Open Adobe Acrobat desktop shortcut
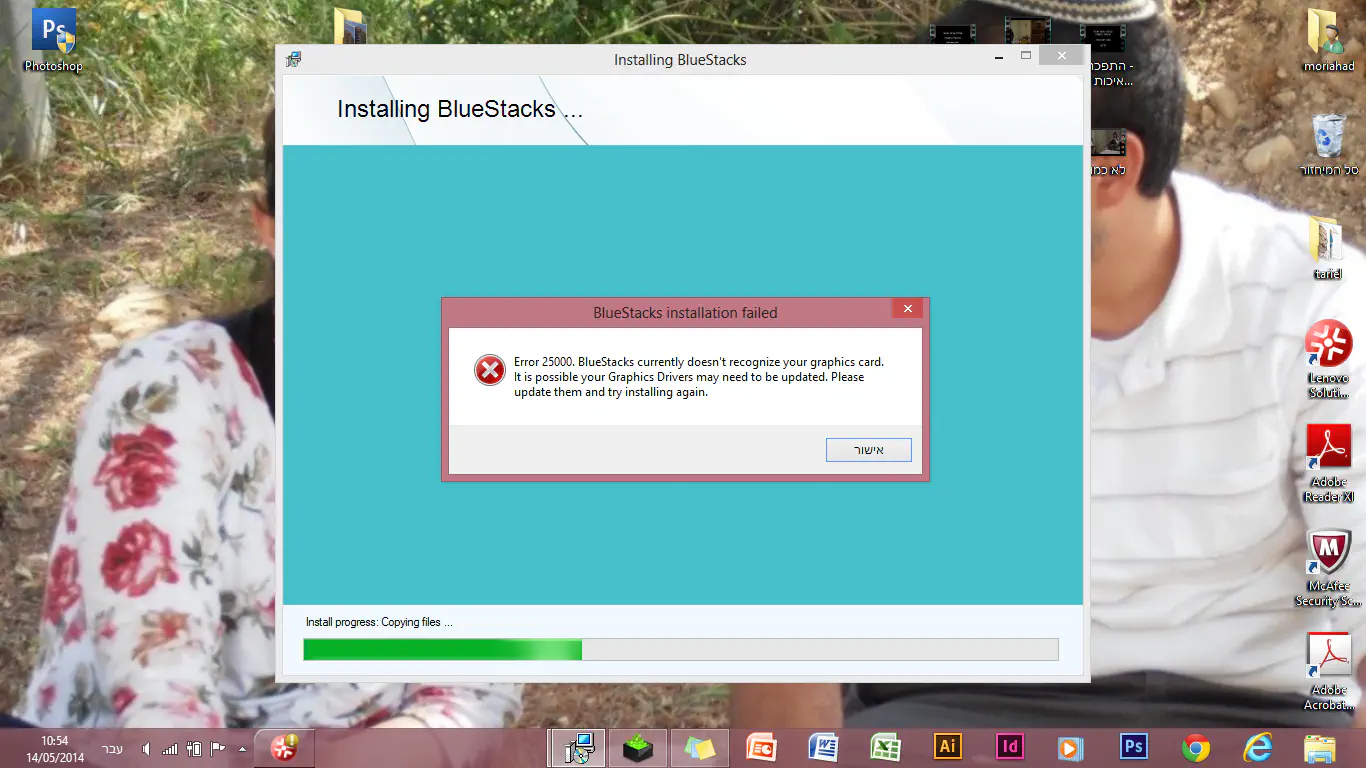The image size is (1366, 768). [x=1328, y=669]
